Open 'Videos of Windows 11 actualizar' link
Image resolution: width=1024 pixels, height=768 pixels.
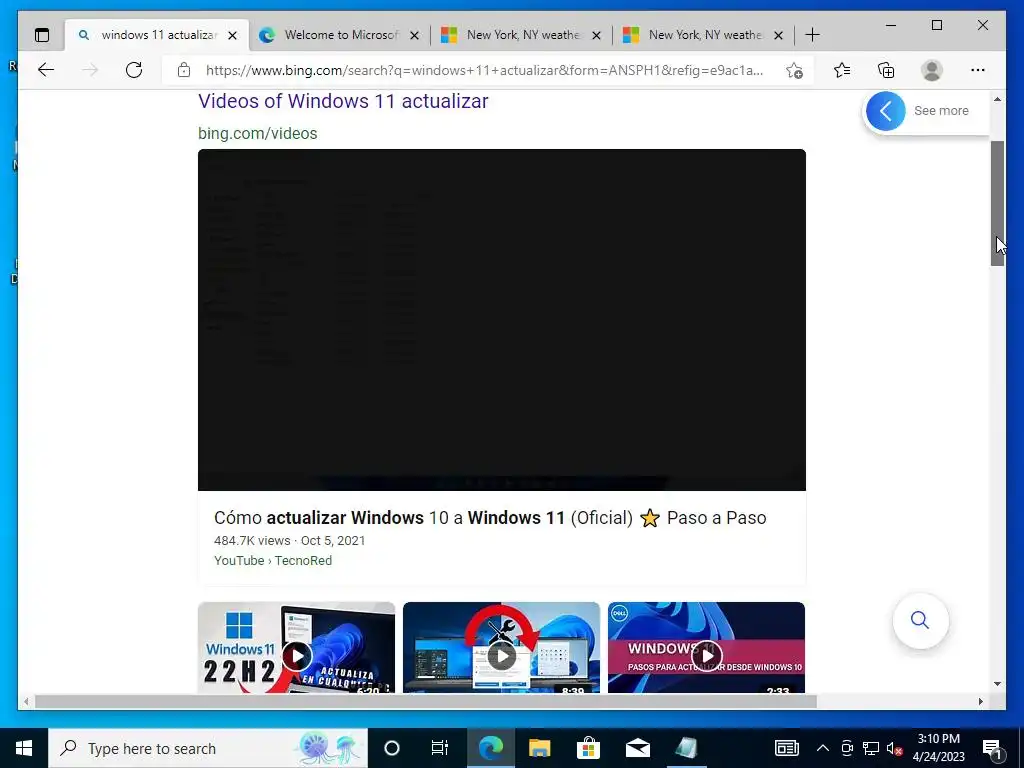tap(343, 101)
